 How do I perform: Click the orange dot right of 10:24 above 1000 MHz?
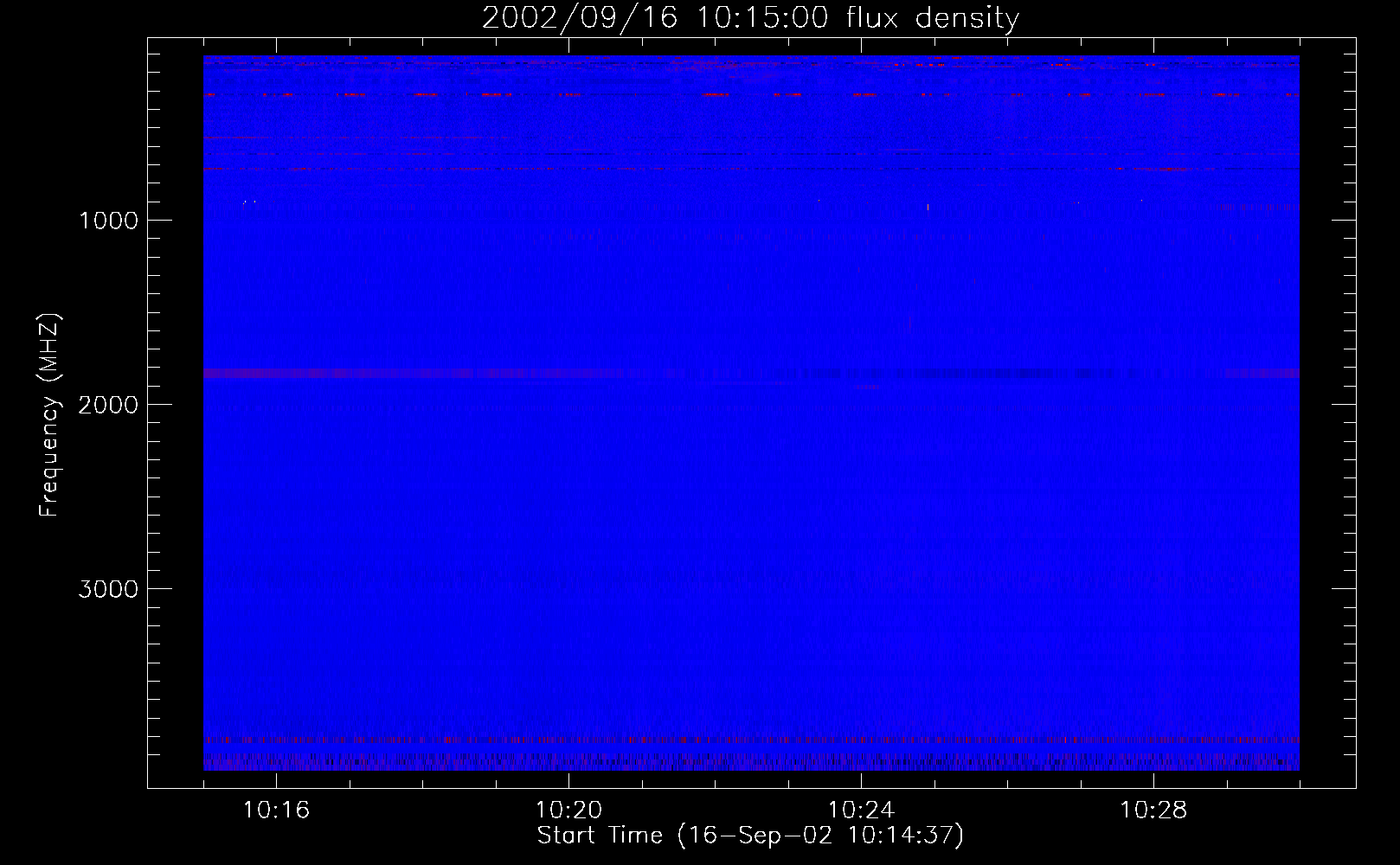[x=928, y=207]
